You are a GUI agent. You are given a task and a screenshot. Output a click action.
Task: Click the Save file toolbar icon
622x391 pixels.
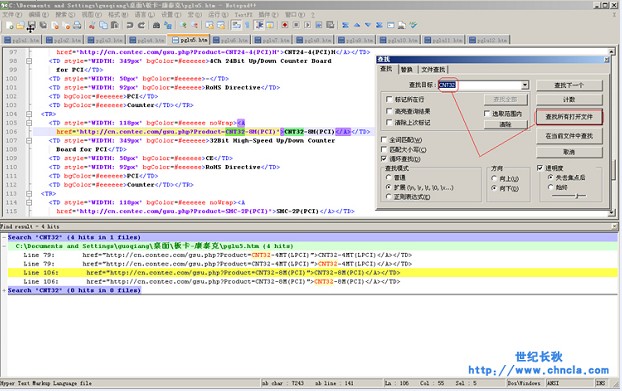click(31, 25)
